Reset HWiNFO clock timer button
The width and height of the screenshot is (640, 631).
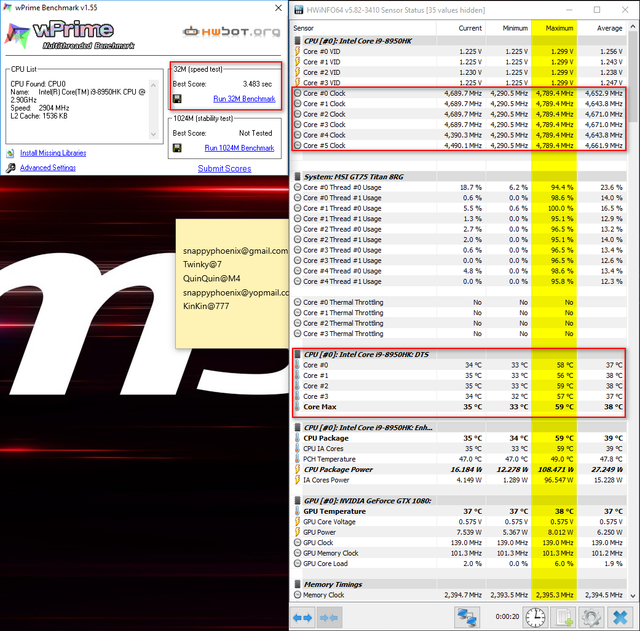[x=536, y=618]
